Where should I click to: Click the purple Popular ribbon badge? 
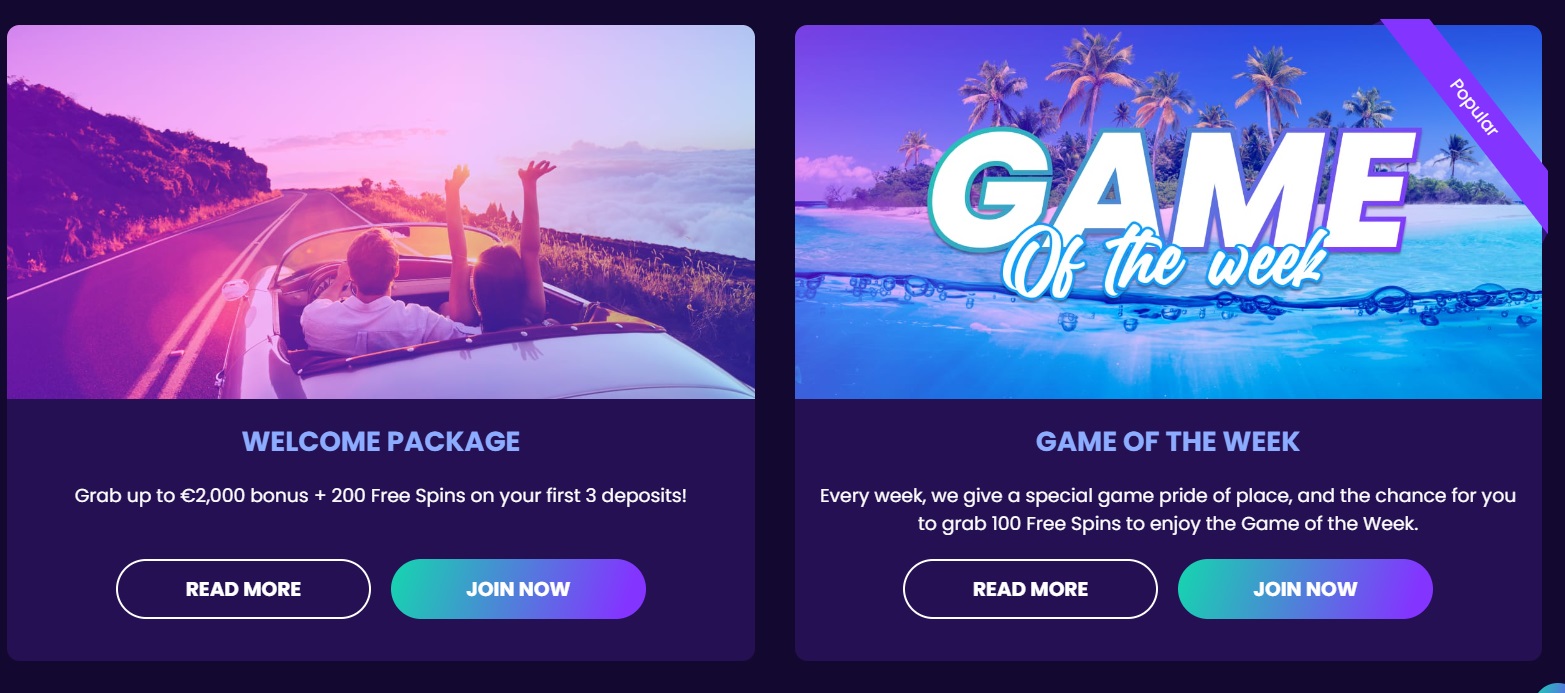tap(1472, 108)
